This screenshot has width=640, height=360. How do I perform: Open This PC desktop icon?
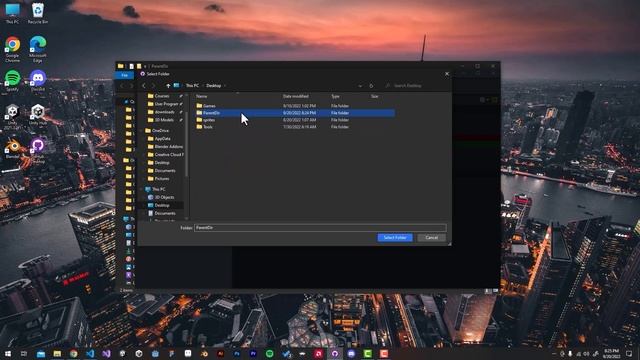[12, 13]
